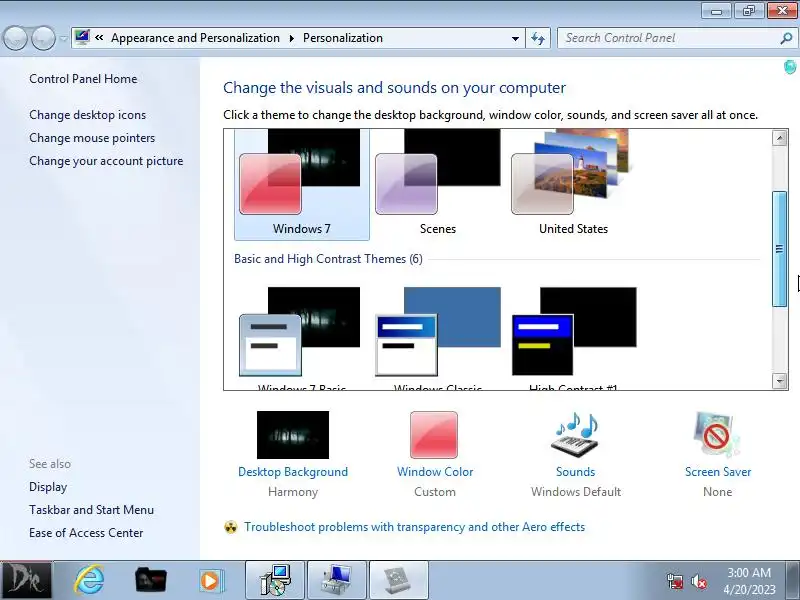Choose the Scenes theme
800x600 pixels.
point(438,183)
